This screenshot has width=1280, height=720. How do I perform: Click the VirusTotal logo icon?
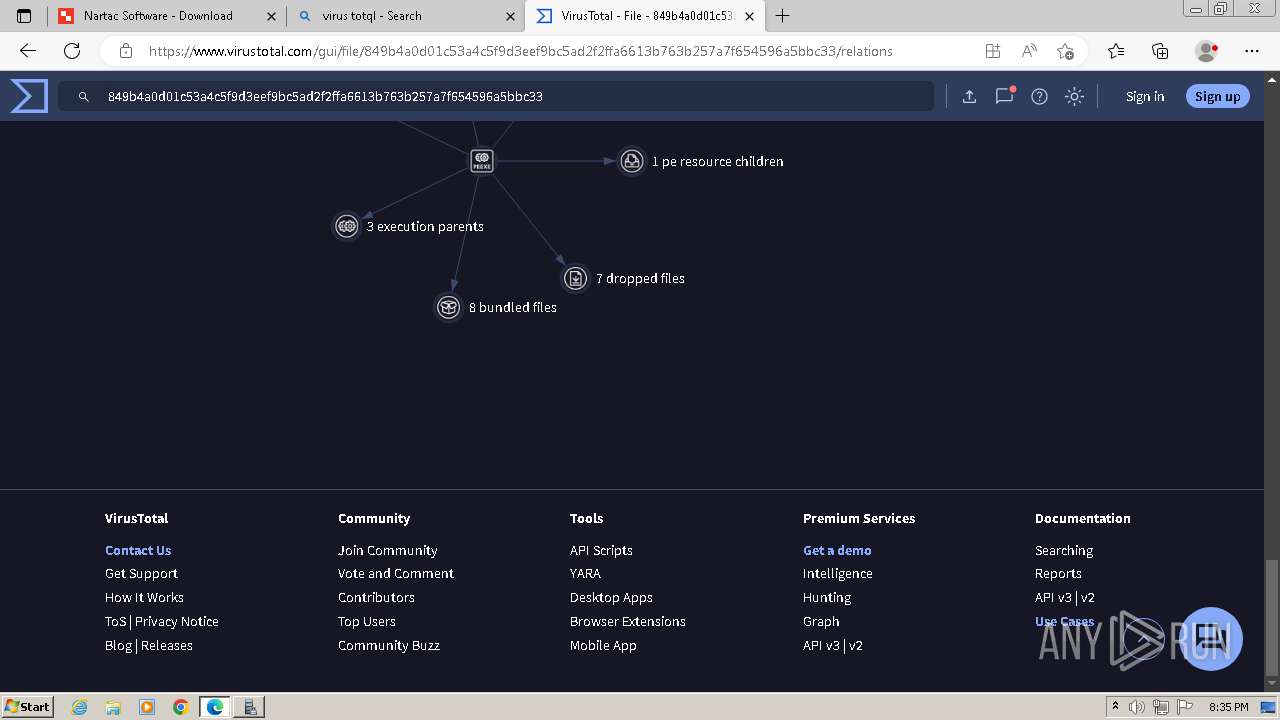[x=29, y=96]
